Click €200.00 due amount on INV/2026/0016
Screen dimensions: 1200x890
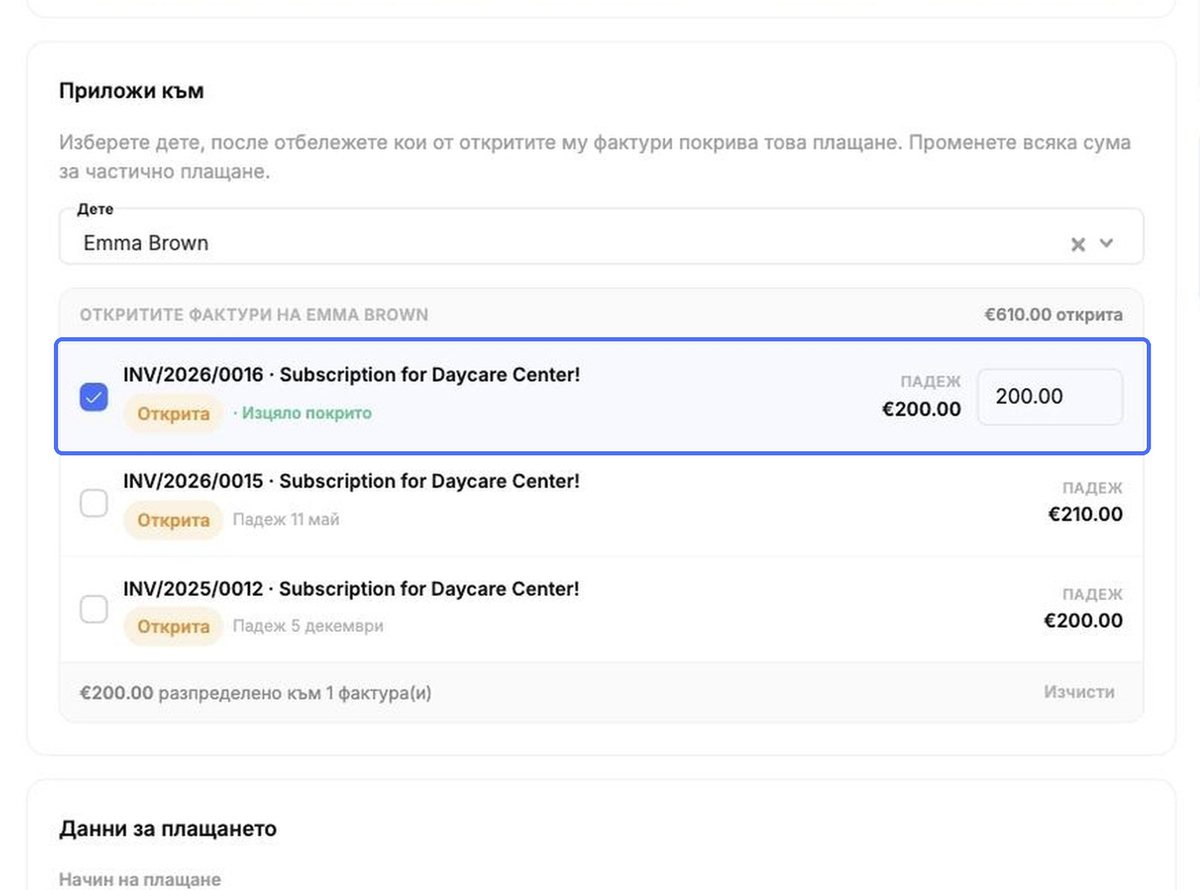[x=922, y=409]
